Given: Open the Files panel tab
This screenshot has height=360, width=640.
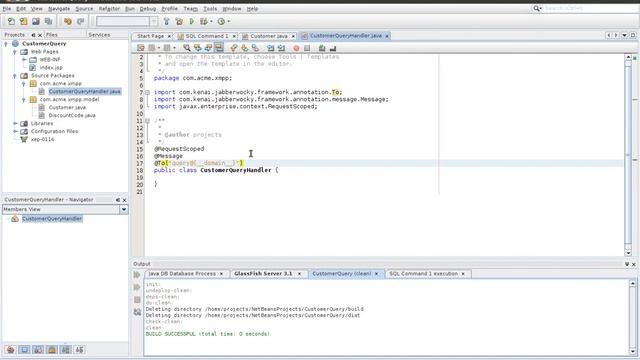Looking at the screenshot, I should point(52,35).
